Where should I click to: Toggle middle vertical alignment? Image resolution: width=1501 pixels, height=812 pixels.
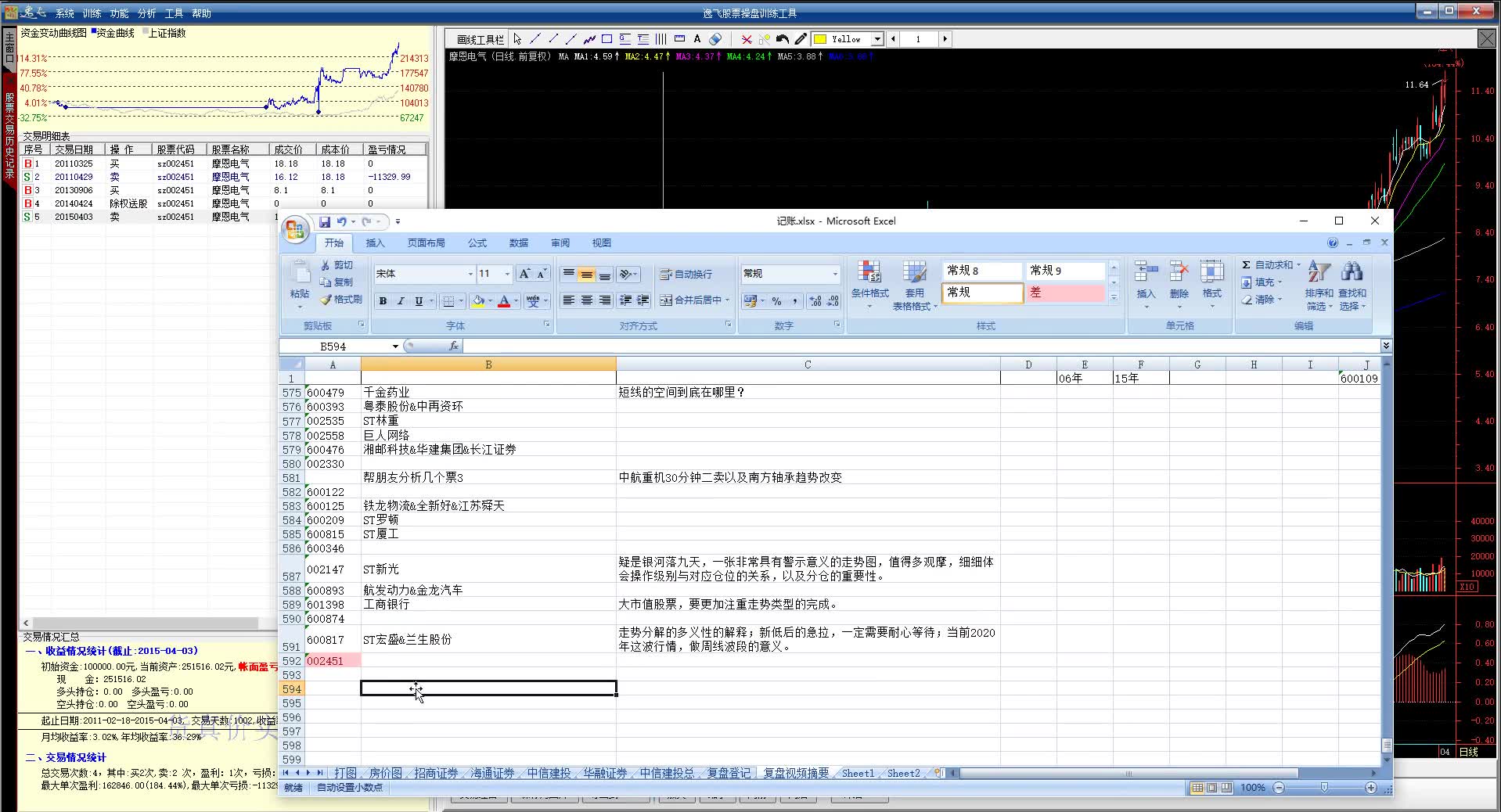tap(586, 275)
